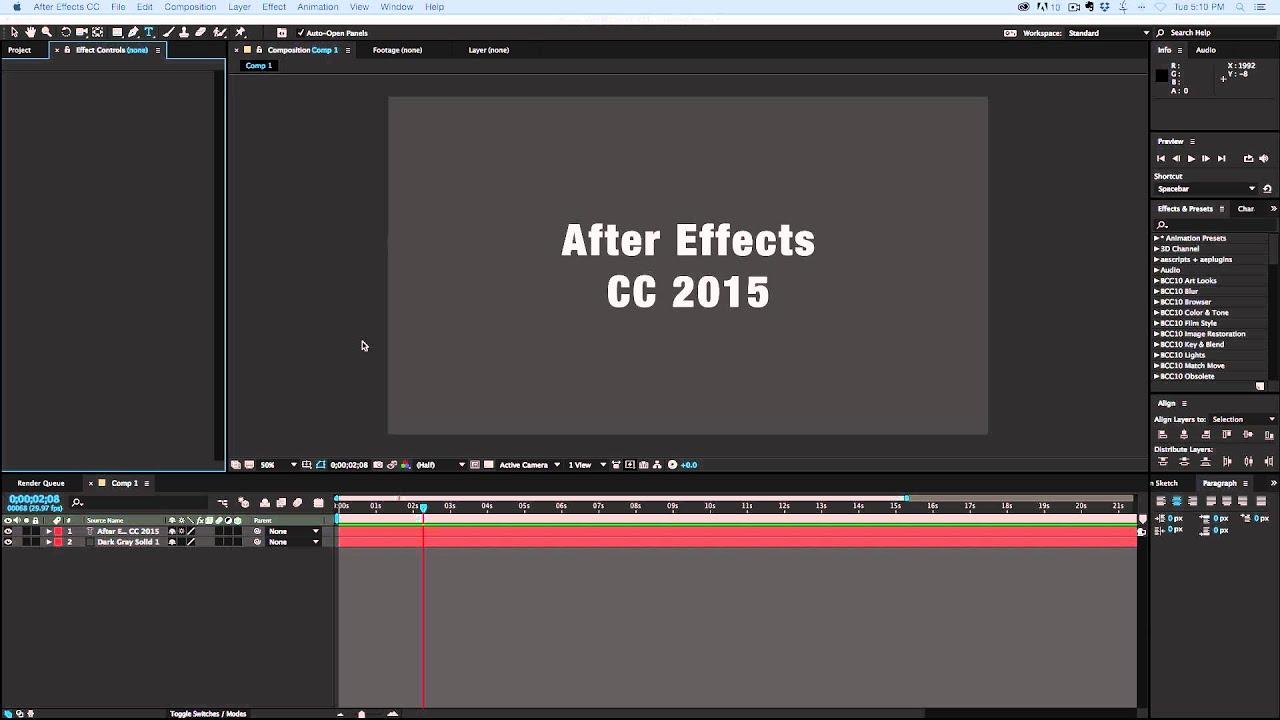Image resolution: width=1280 pixels, height=720 pixels.
Task: Open the Active Camera view dropdown
Action: point(529,465)
